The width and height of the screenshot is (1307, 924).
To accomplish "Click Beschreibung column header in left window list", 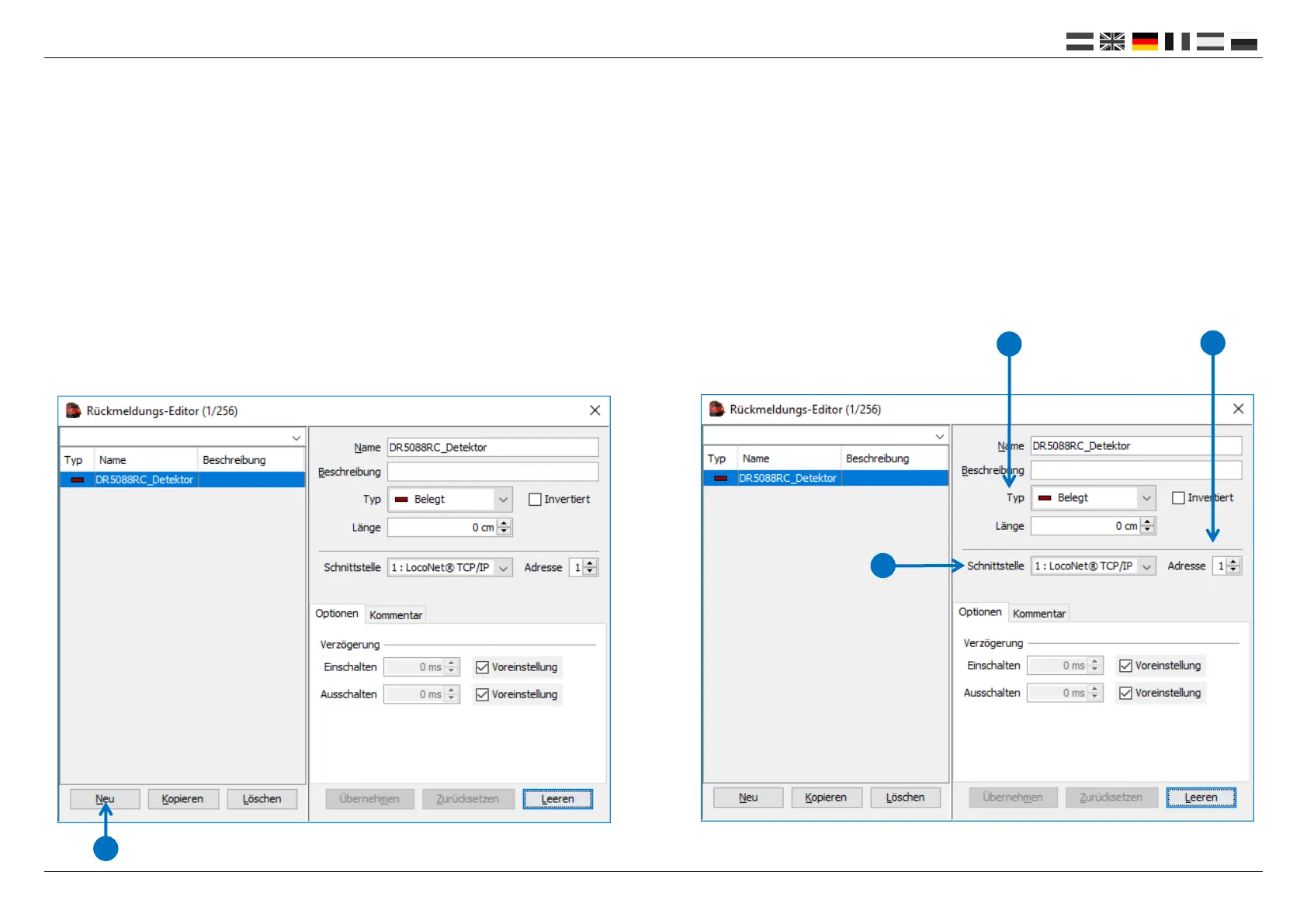I will point(251,460).
